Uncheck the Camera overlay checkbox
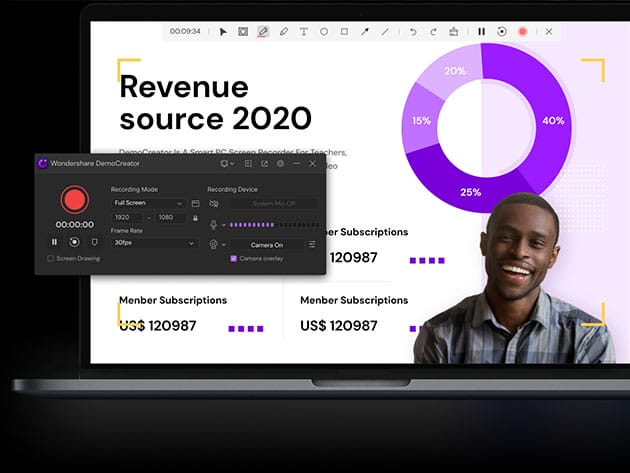The height and width of the screenshot is (473, 630). (234, 258)
